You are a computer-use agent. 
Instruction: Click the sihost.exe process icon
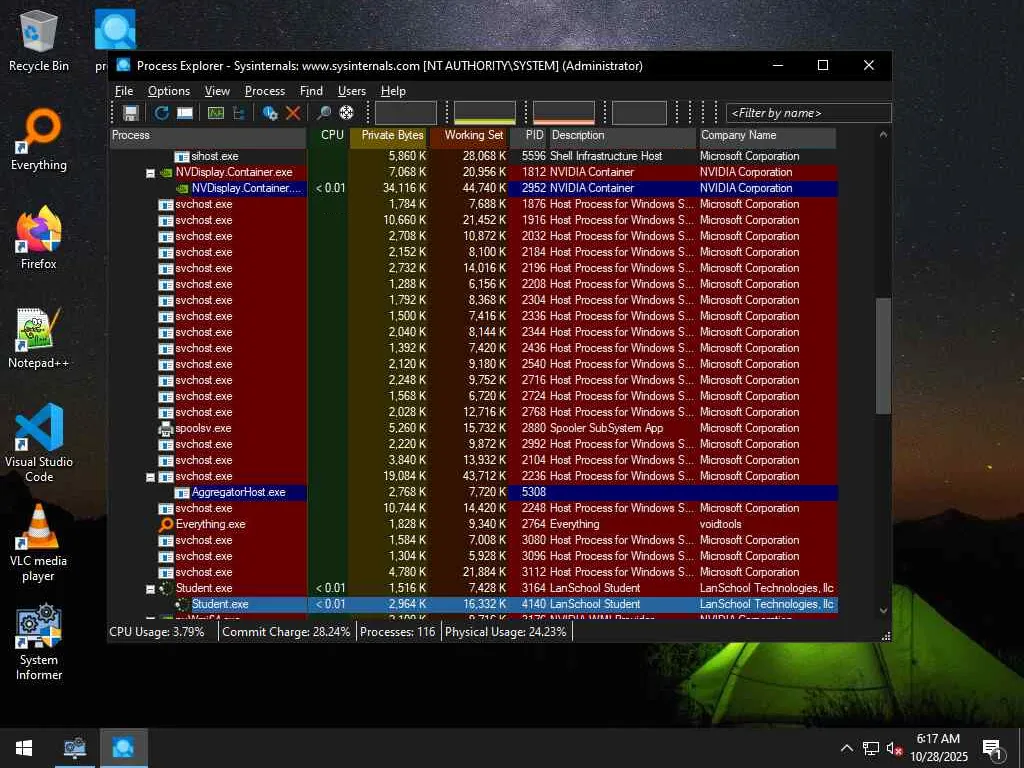182,157
